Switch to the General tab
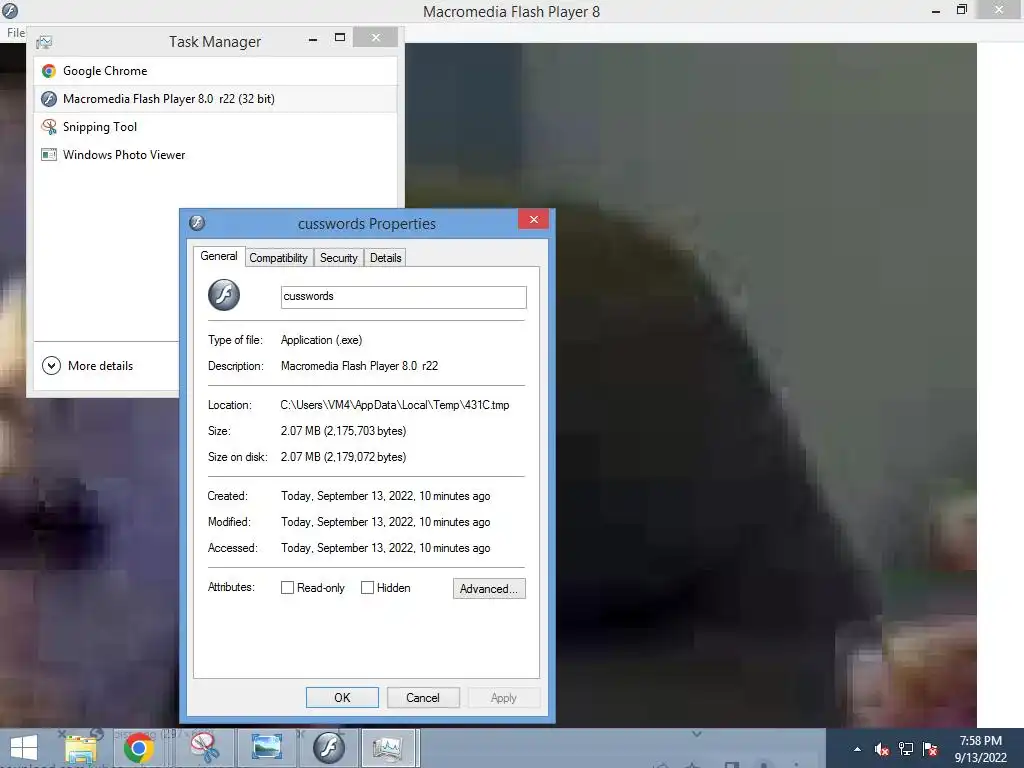The image size is (1024, 768). click(x=219, y=256)
